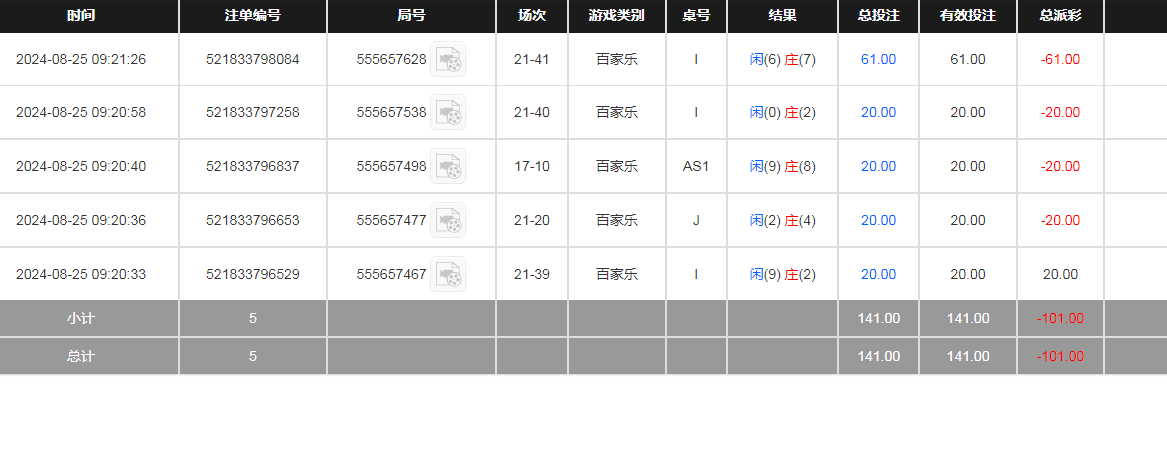View replay video for round 555657467
Viewport: 1167px width, 474px height.
448,275
